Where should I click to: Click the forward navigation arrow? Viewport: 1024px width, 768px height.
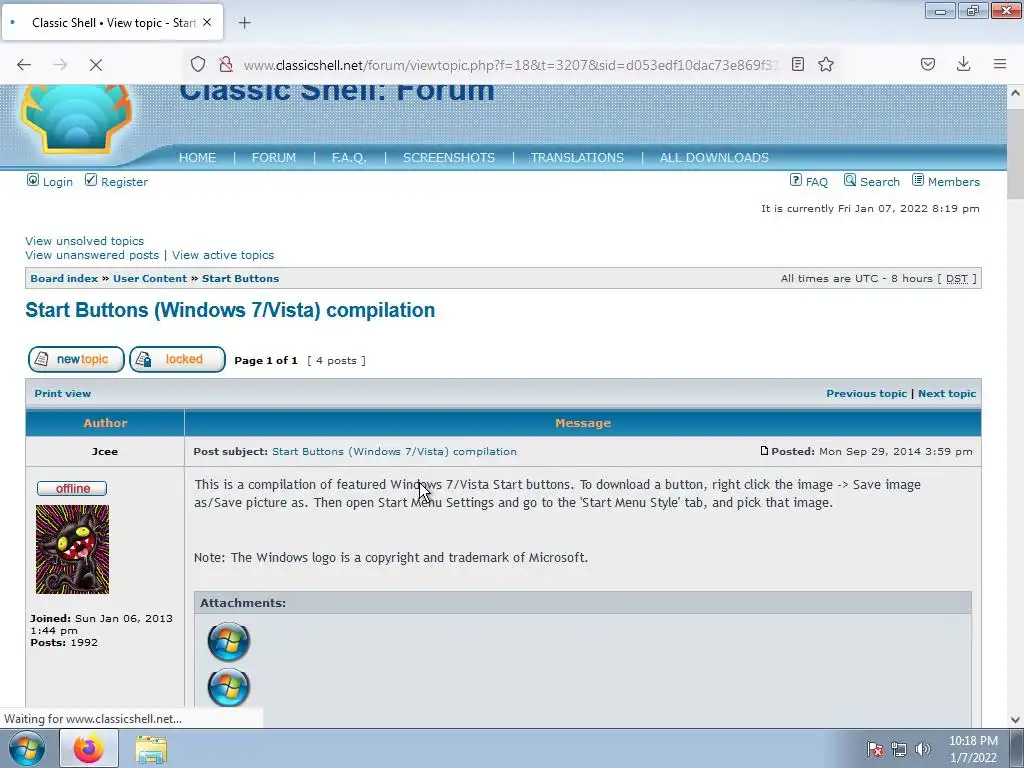[x=60, y=65]
